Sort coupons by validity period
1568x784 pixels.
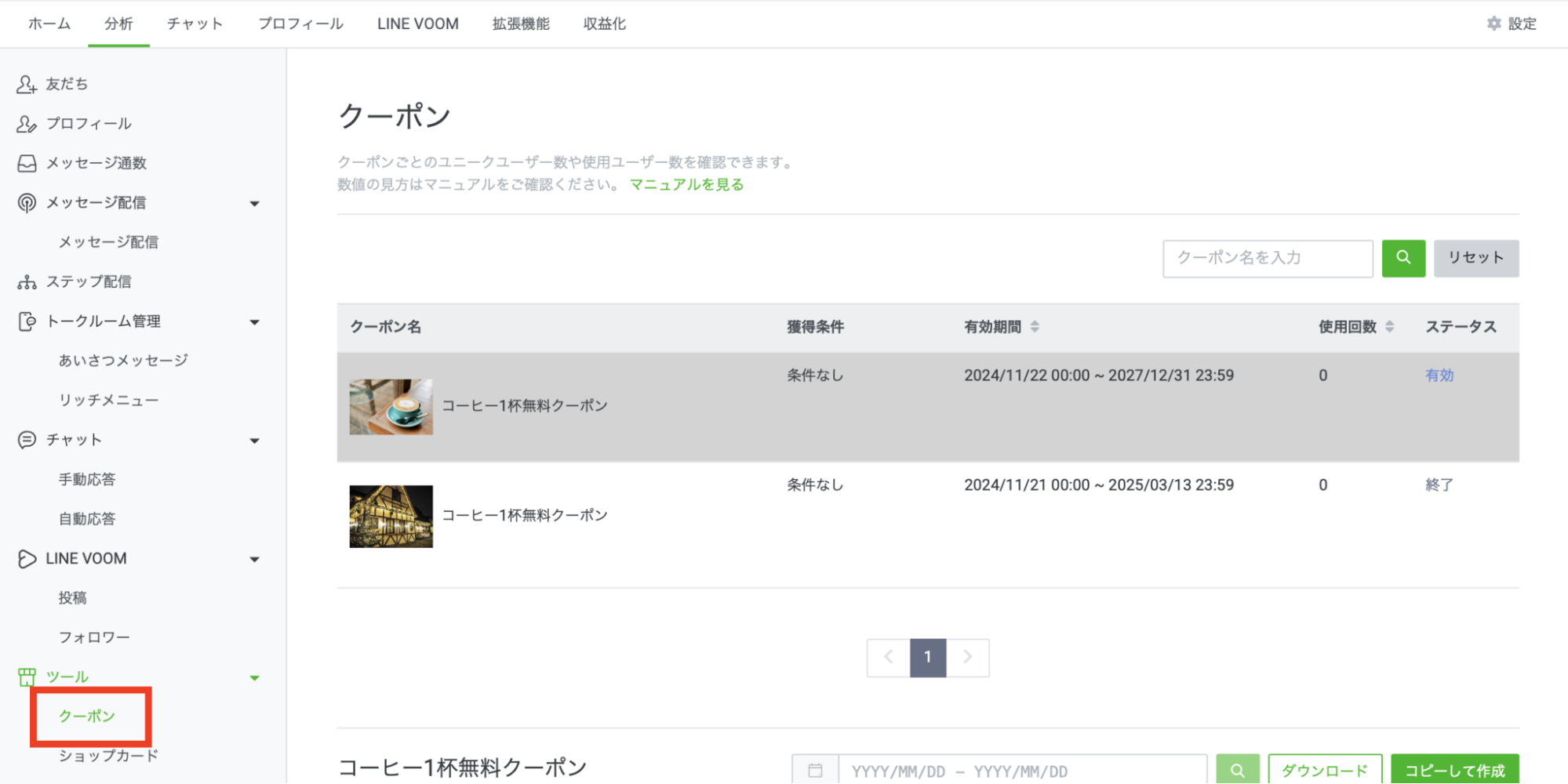1035,327
